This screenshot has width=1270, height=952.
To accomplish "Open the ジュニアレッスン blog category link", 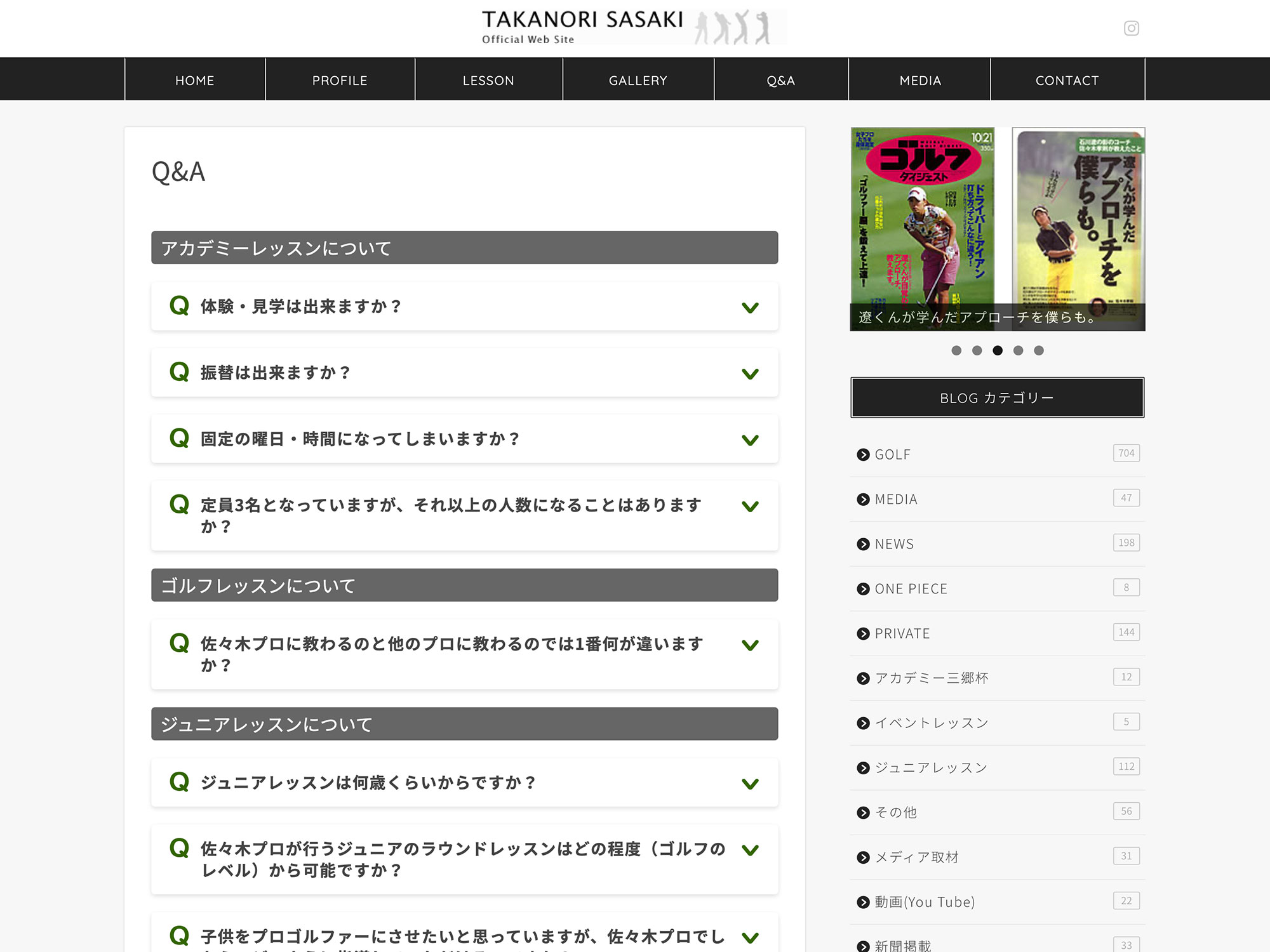I will [931, 768].
